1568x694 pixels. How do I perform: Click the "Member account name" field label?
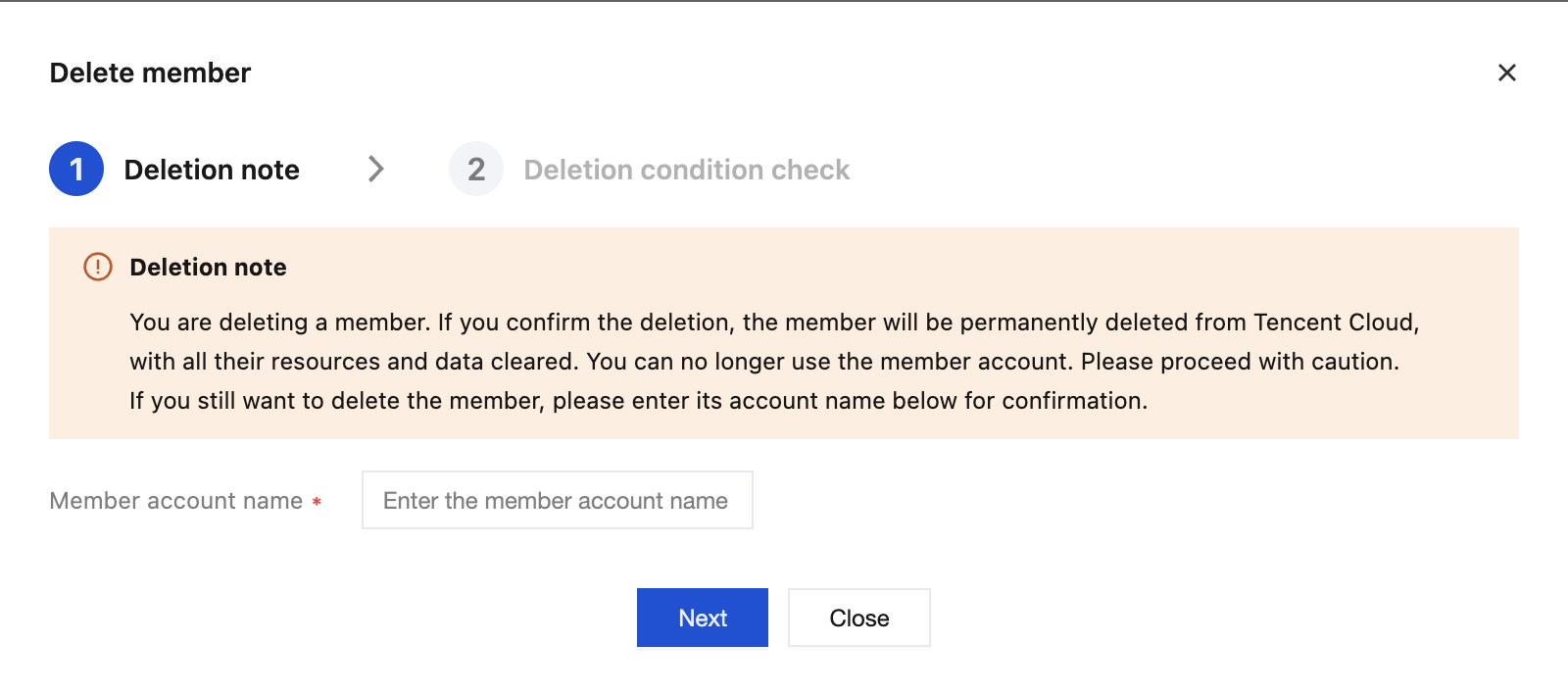[176, 501]
